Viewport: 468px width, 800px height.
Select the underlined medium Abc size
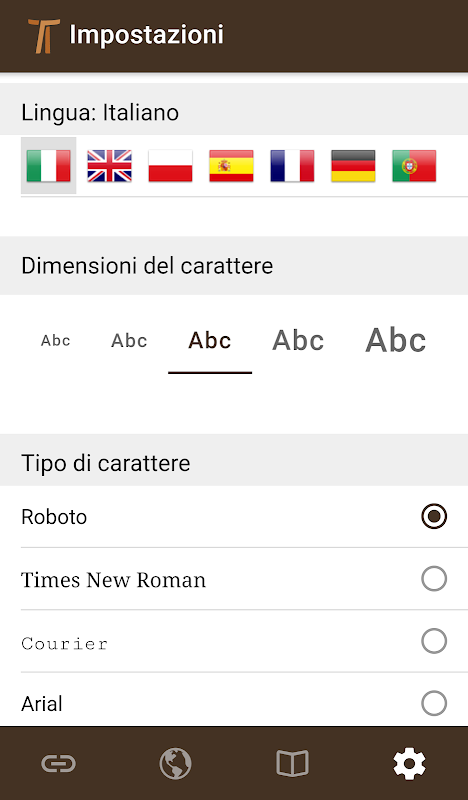(x=210, y=340)
